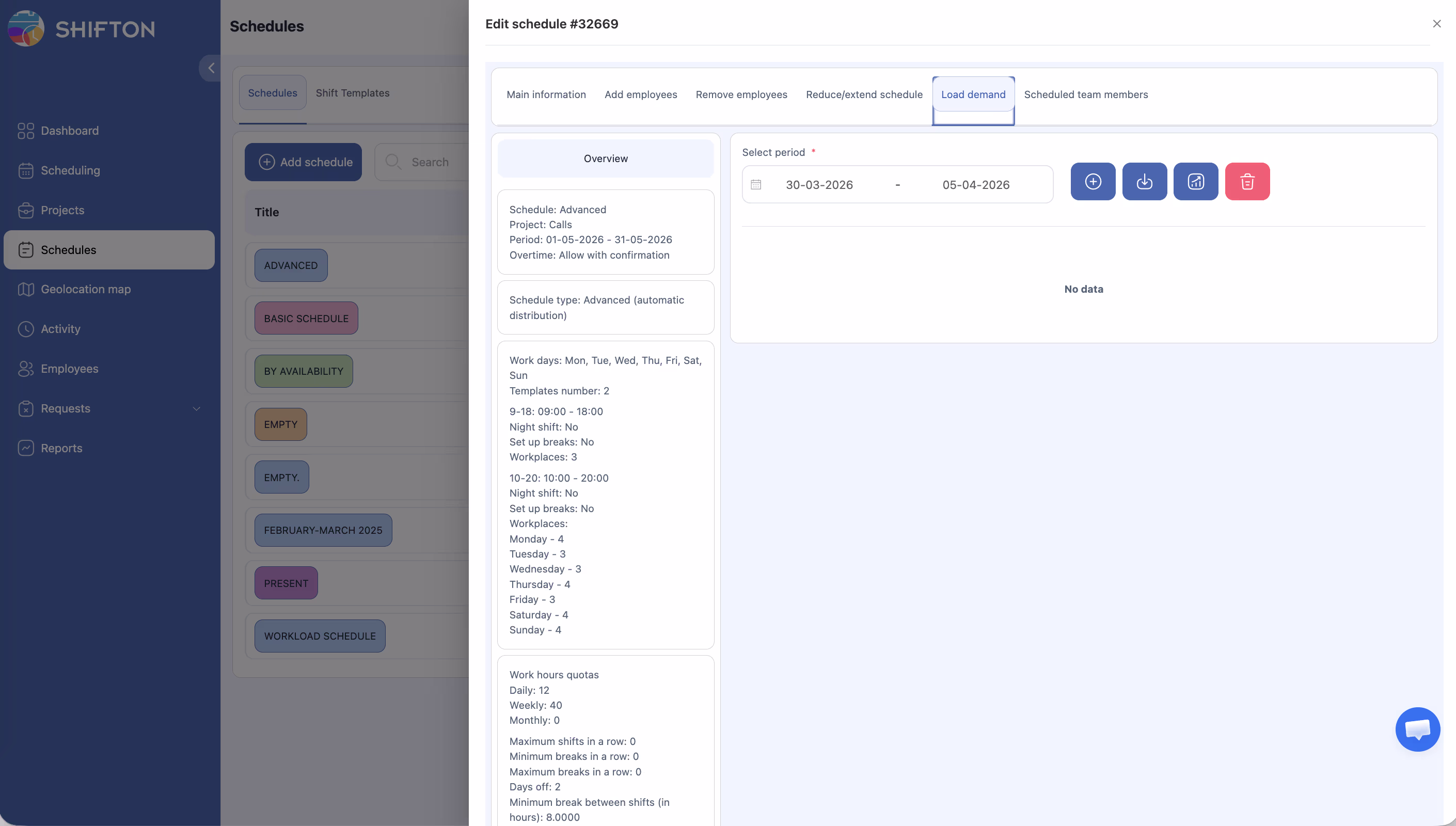Open Geolocation map from sidebar
Viewport: 1456px width, 826px height.
pos(86,289)
